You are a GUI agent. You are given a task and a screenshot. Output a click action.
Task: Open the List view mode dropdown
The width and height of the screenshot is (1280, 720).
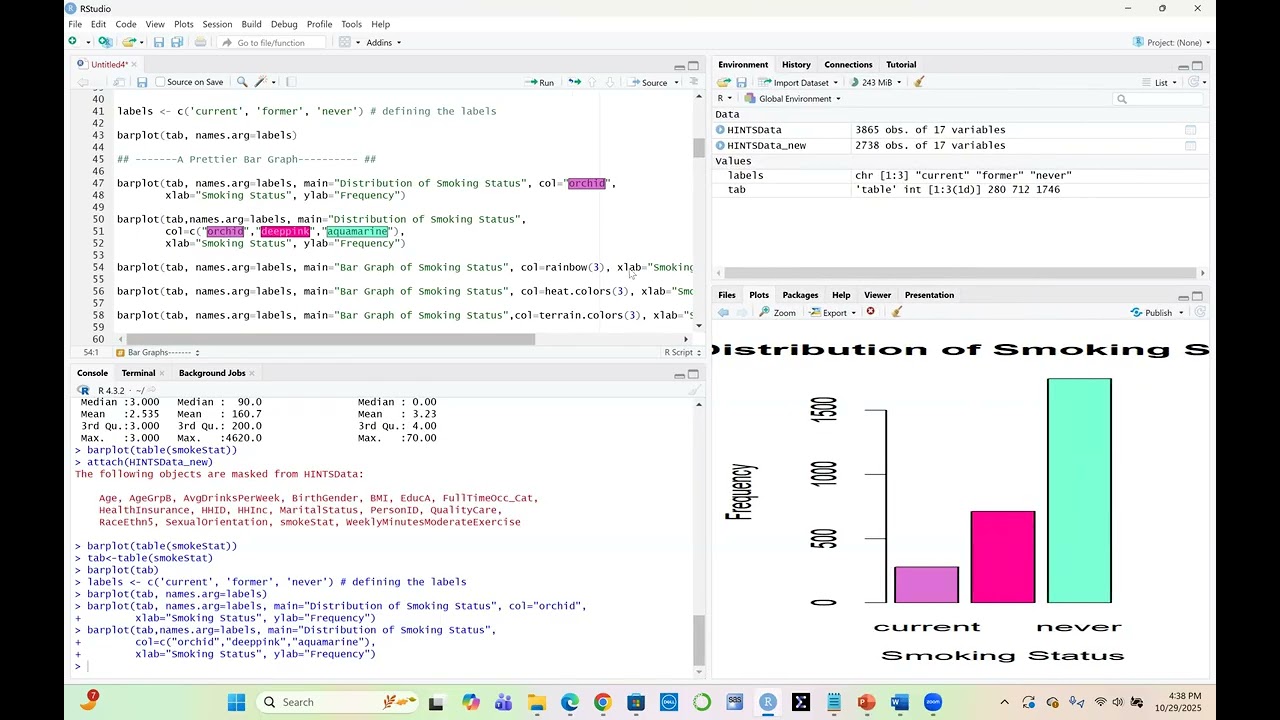tap(1160, 82)
